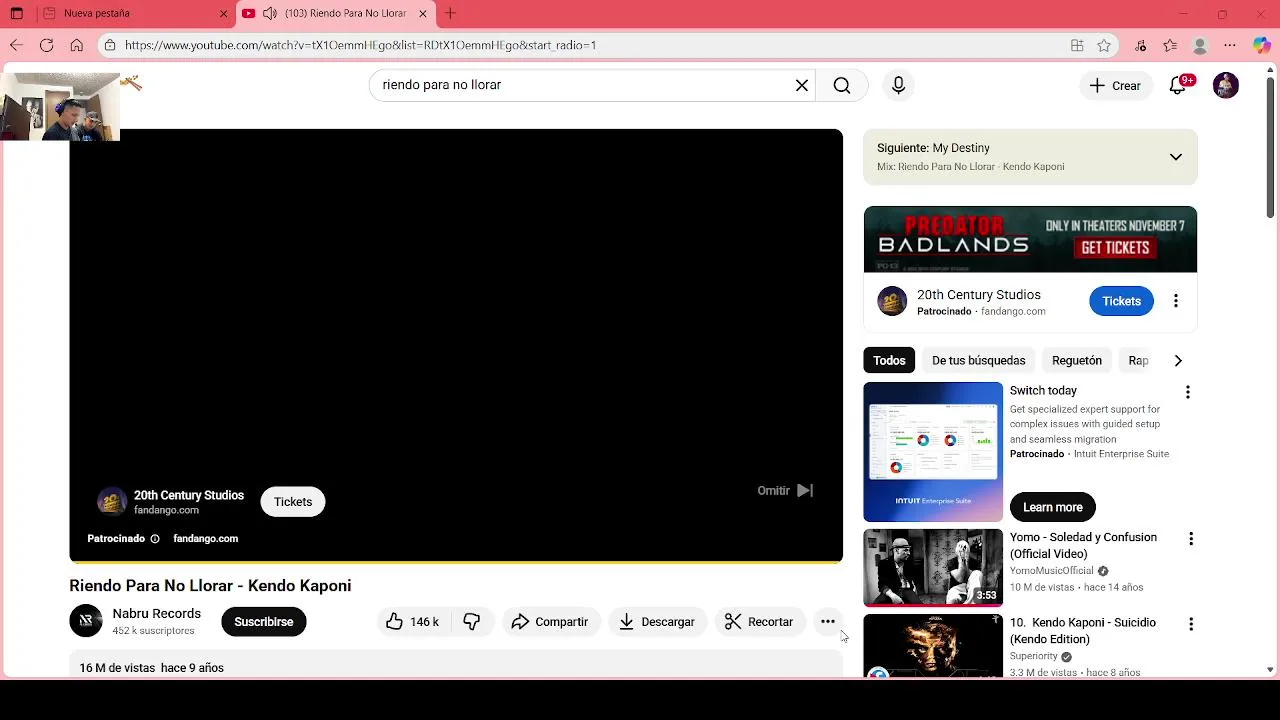The width and height of the screenshot is (1280, 720).
Task: Open the Copilot sidebar icon
Action: (x=1261, y=45)
